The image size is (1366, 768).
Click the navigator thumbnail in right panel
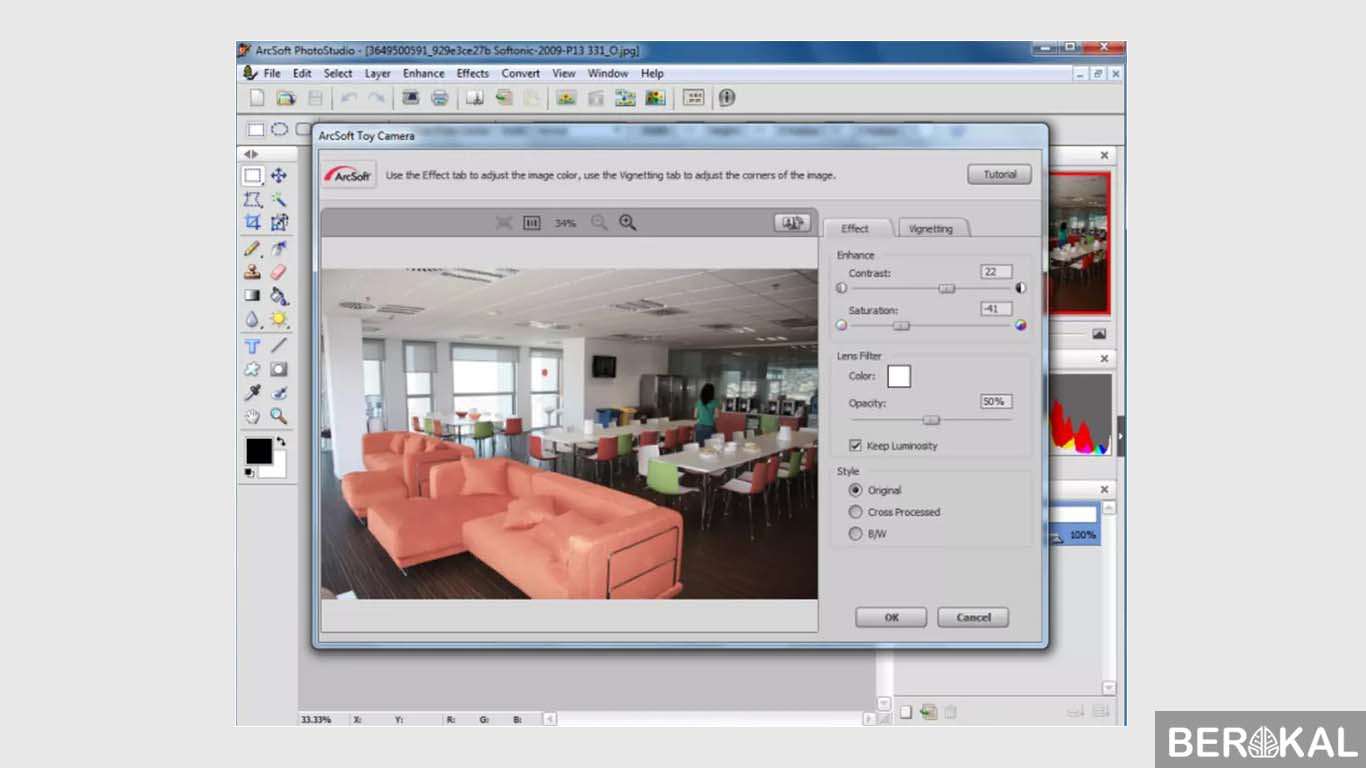pyautogui.click(x=1079, y=243)
